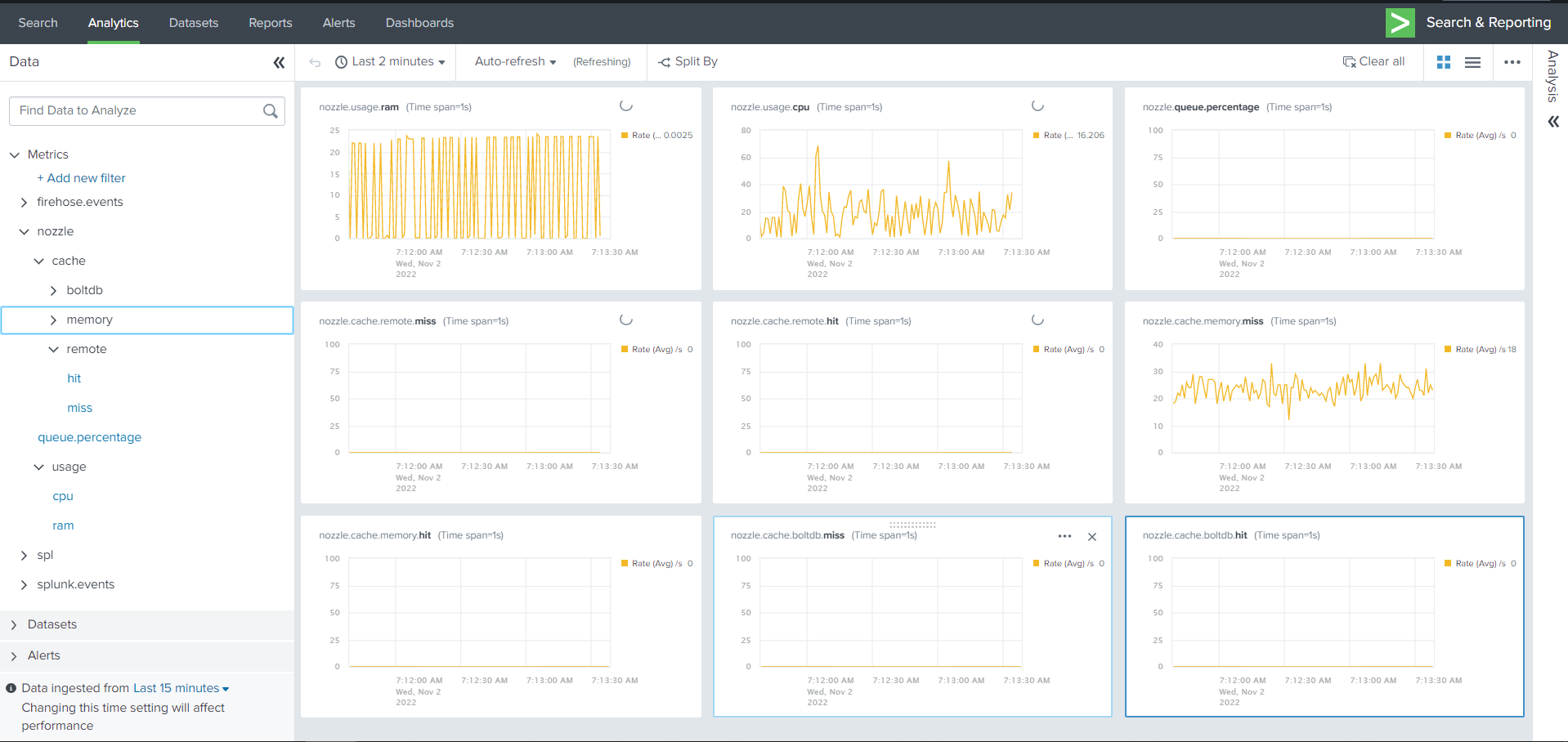The width and height of the screenshot is (1568, 742).
Task: Click the Split By button
Action: pyautogui.click(x=688, y=62)
